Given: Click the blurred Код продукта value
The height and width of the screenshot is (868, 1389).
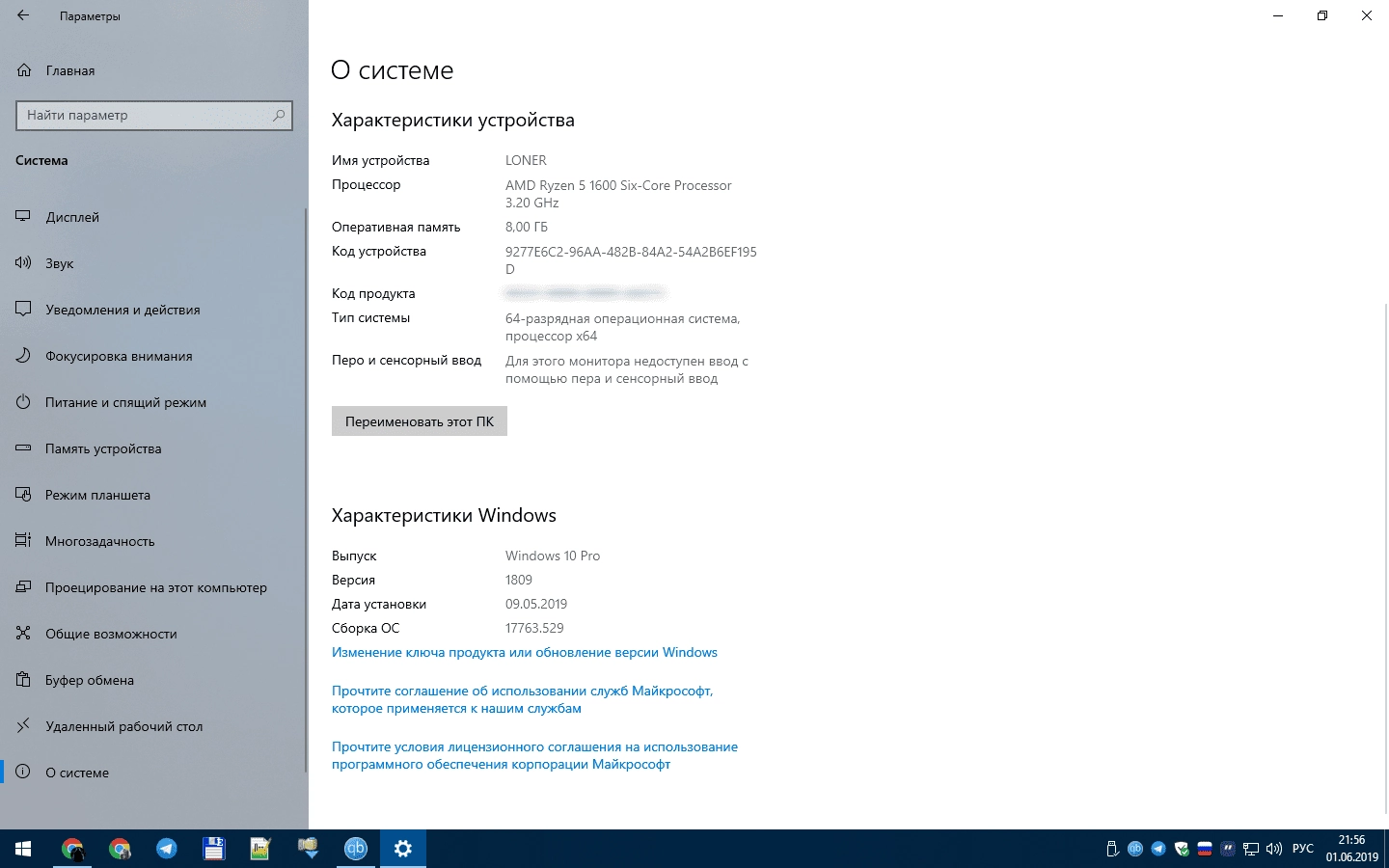Looking at the screenshot, I should pos(585,292).
